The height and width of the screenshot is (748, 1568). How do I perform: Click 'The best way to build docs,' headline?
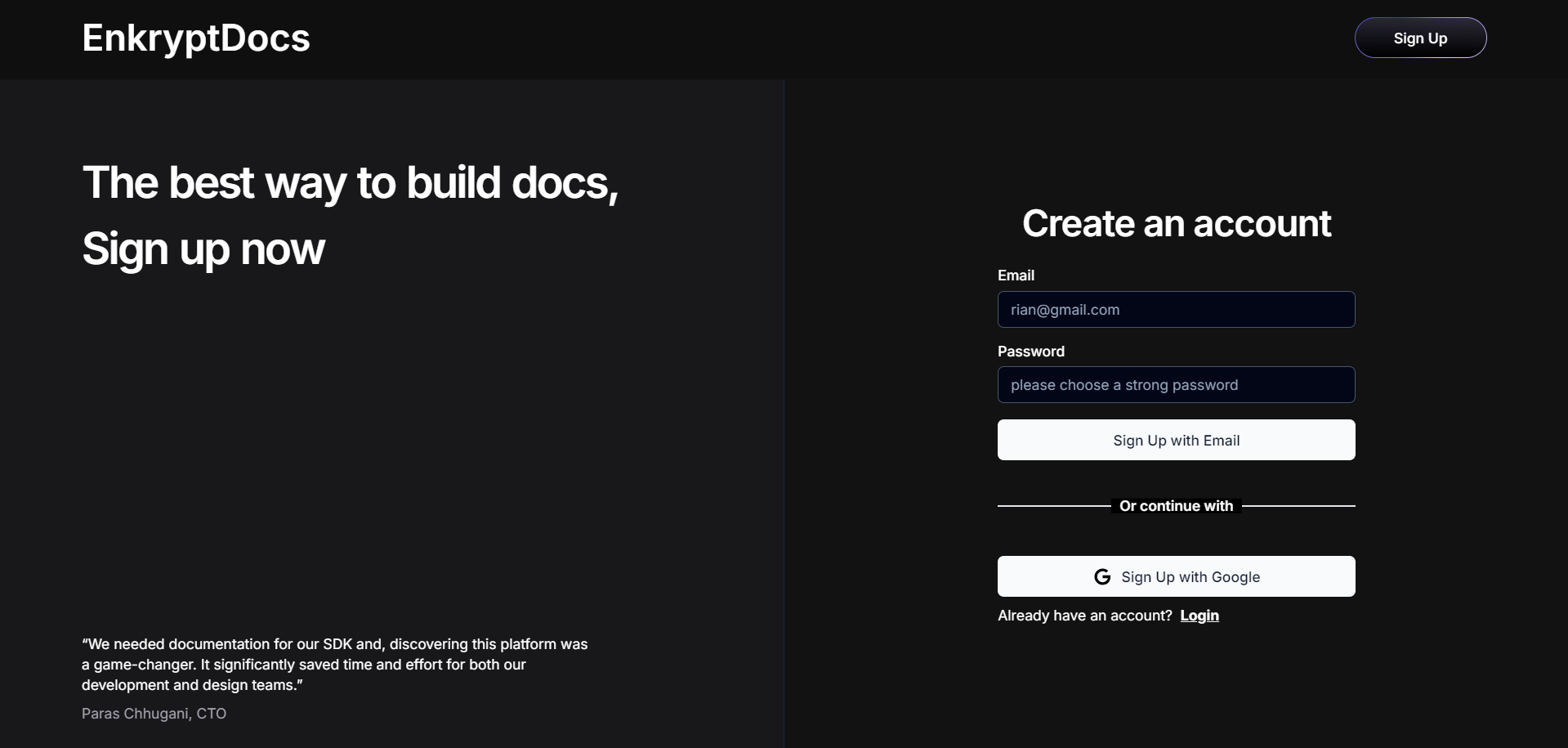351,182
